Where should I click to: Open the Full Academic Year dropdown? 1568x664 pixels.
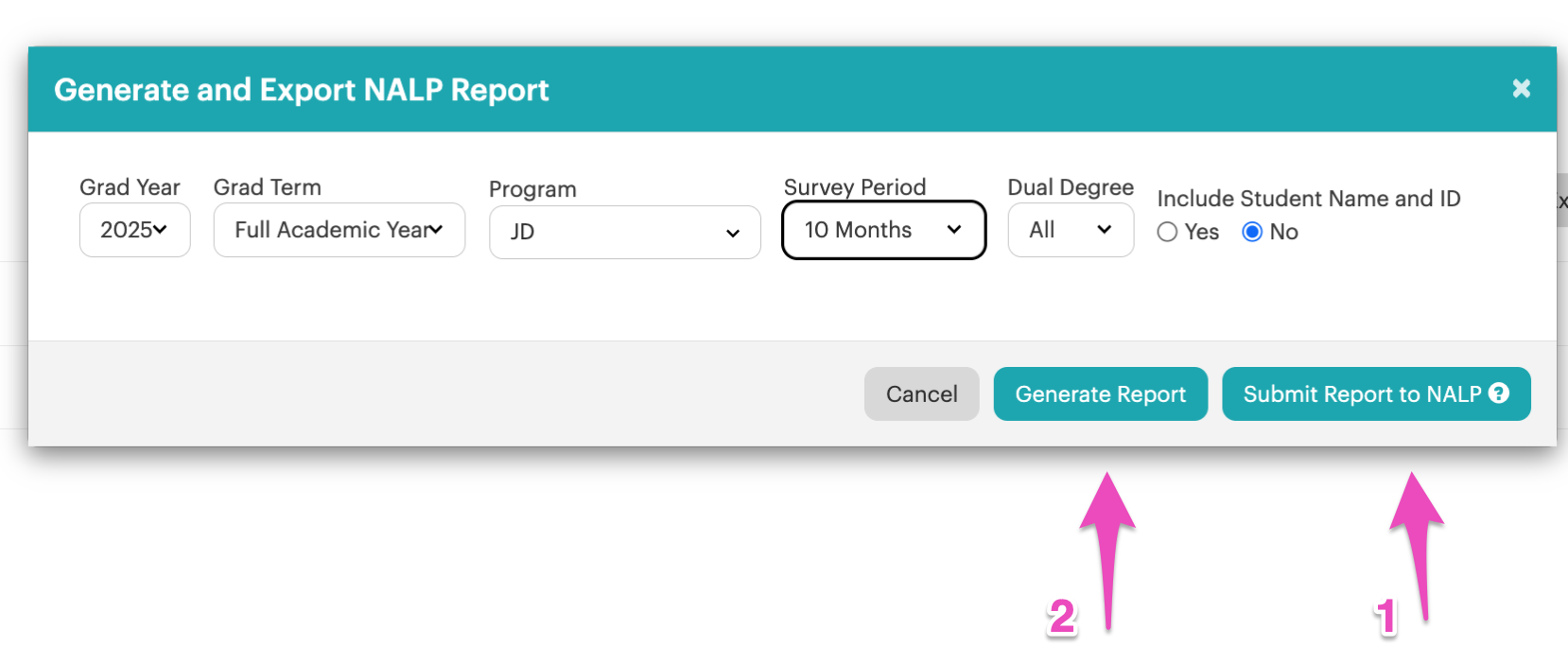pos(340,230)
